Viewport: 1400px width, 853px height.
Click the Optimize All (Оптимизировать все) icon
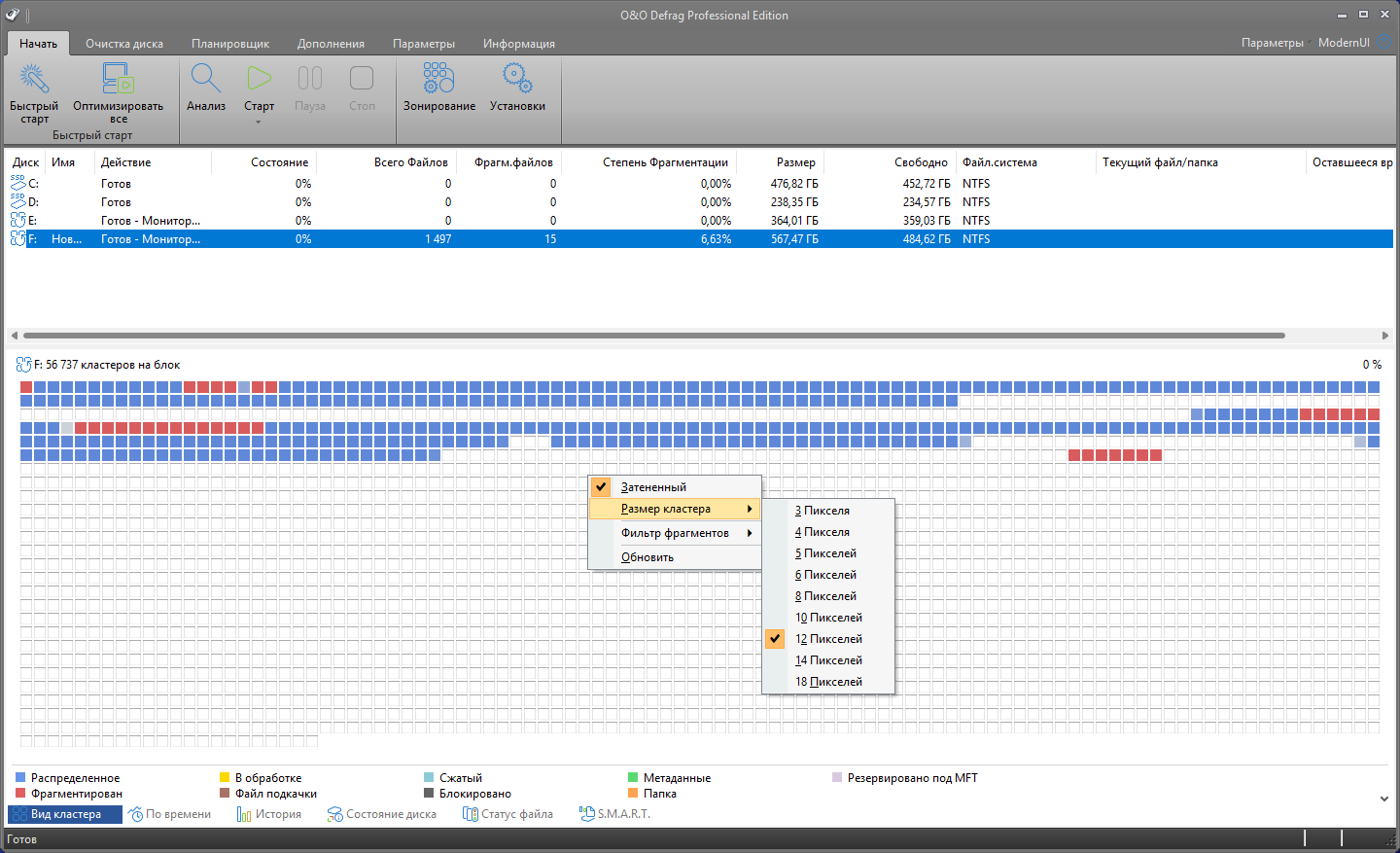pos(118,80)
